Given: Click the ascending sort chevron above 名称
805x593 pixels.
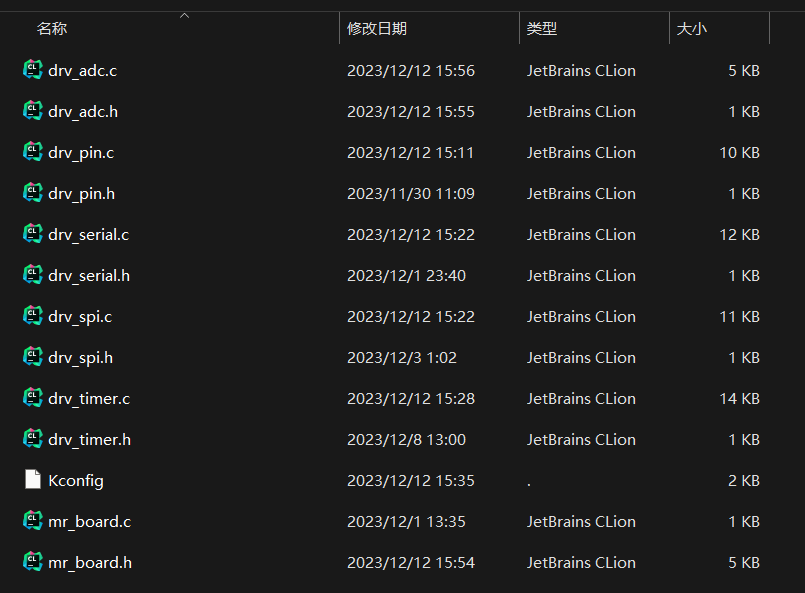Looking at the screenshot, I should [x=184, y=14].
